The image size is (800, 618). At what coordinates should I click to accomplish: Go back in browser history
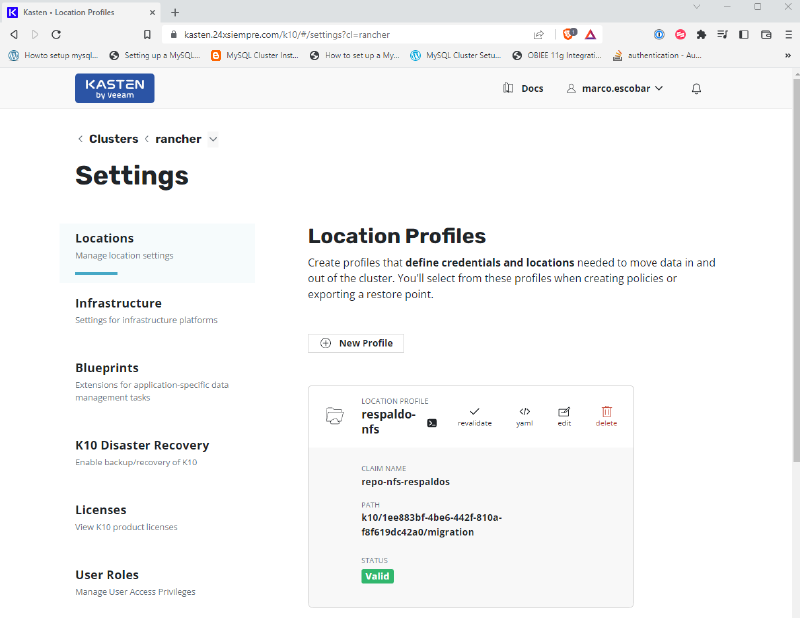tap(14, 34)
